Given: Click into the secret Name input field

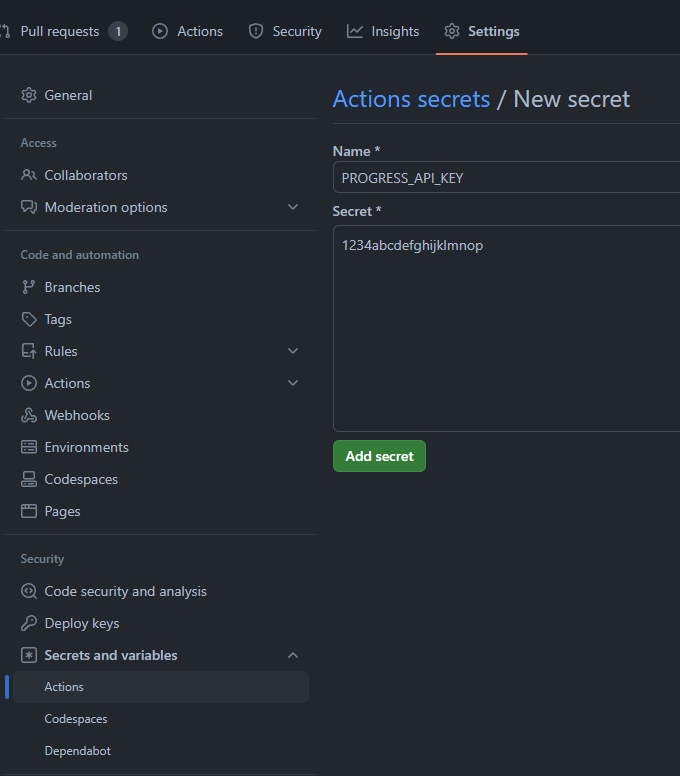Looking at the screenshot, I should [x=506, y=178].
